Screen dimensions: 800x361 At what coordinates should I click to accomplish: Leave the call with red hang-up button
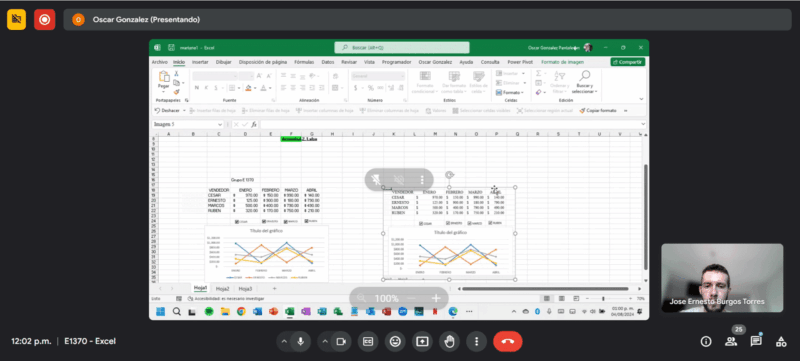508,342
